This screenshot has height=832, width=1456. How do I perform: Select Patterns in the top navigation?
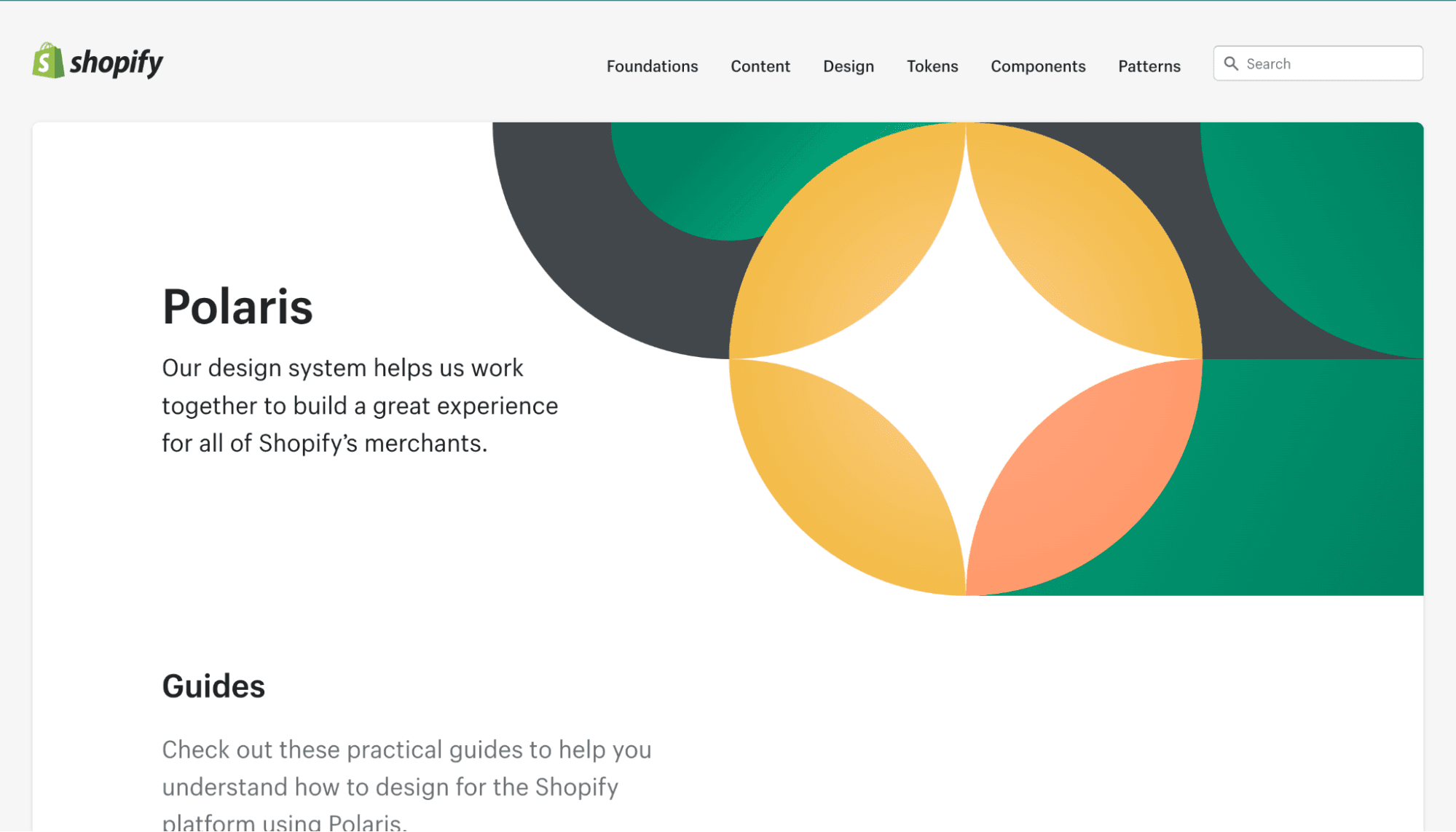click(x=1149, y=66)
